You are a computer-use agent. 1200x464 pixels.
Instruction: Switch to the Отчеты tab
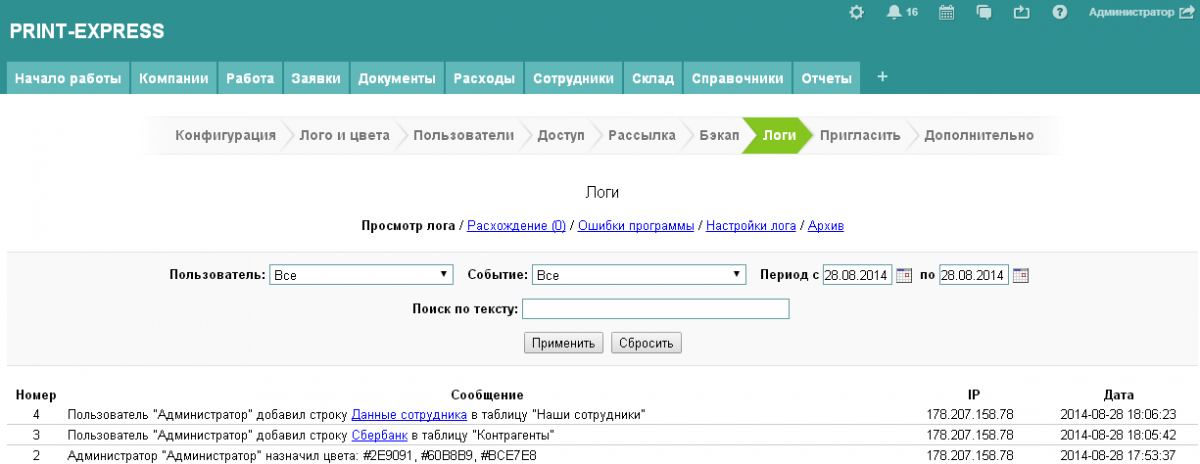pyautogui.click(x=826, y=79)
